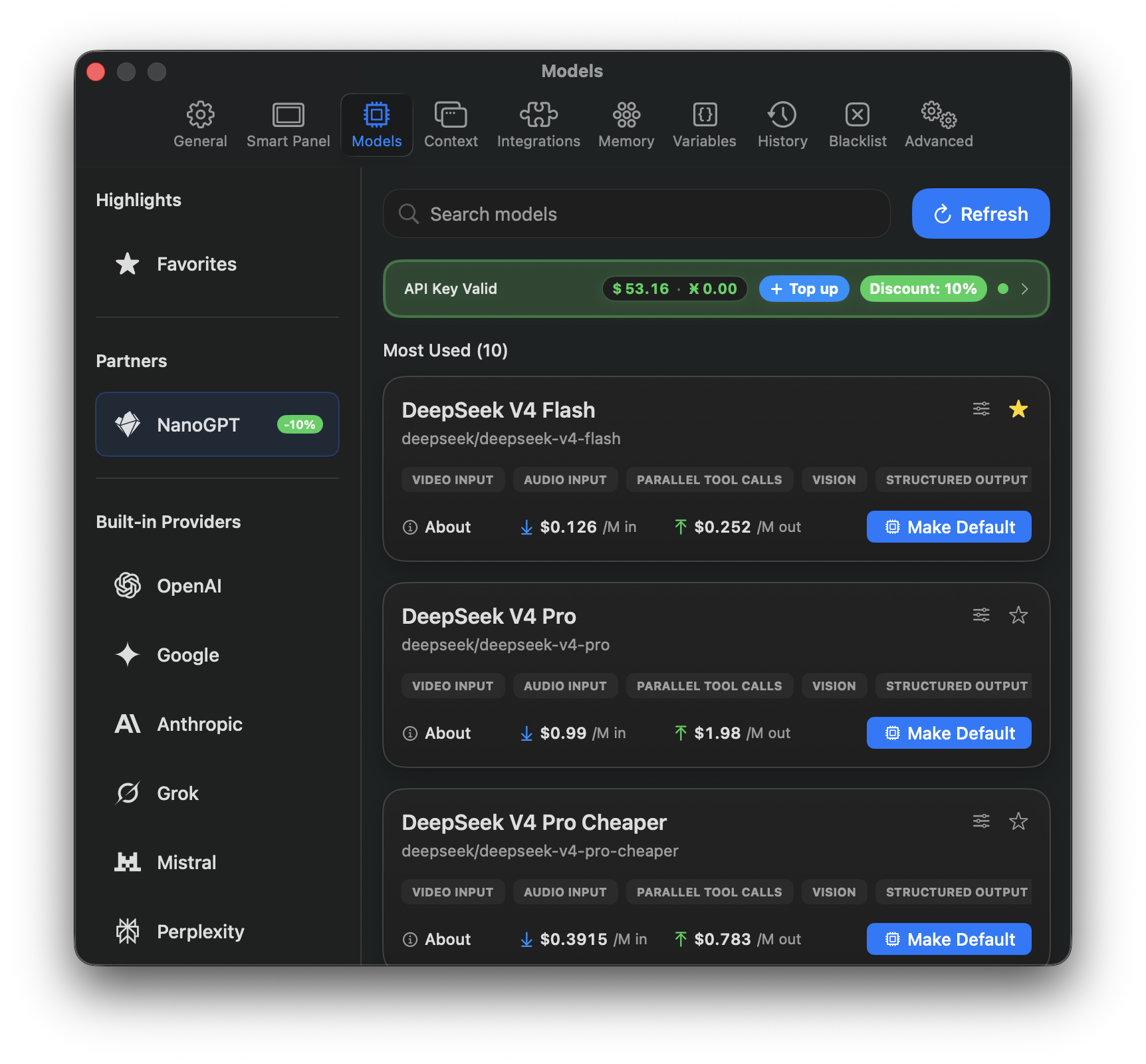Switch to the Smart Panel tab
Image resolution: width=1146 pixels, height=1064 pixels.
288,125
